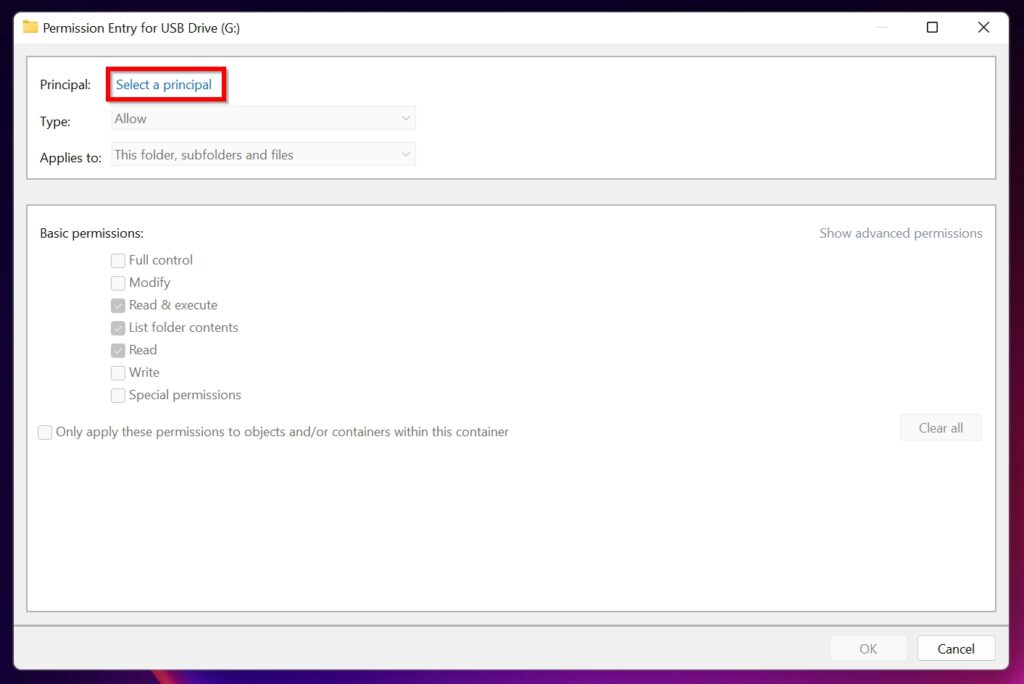Viewport: 1024px width, 684px height.
Task: Toggle the Read permission checkbox
Action: [x=118, y=350]
